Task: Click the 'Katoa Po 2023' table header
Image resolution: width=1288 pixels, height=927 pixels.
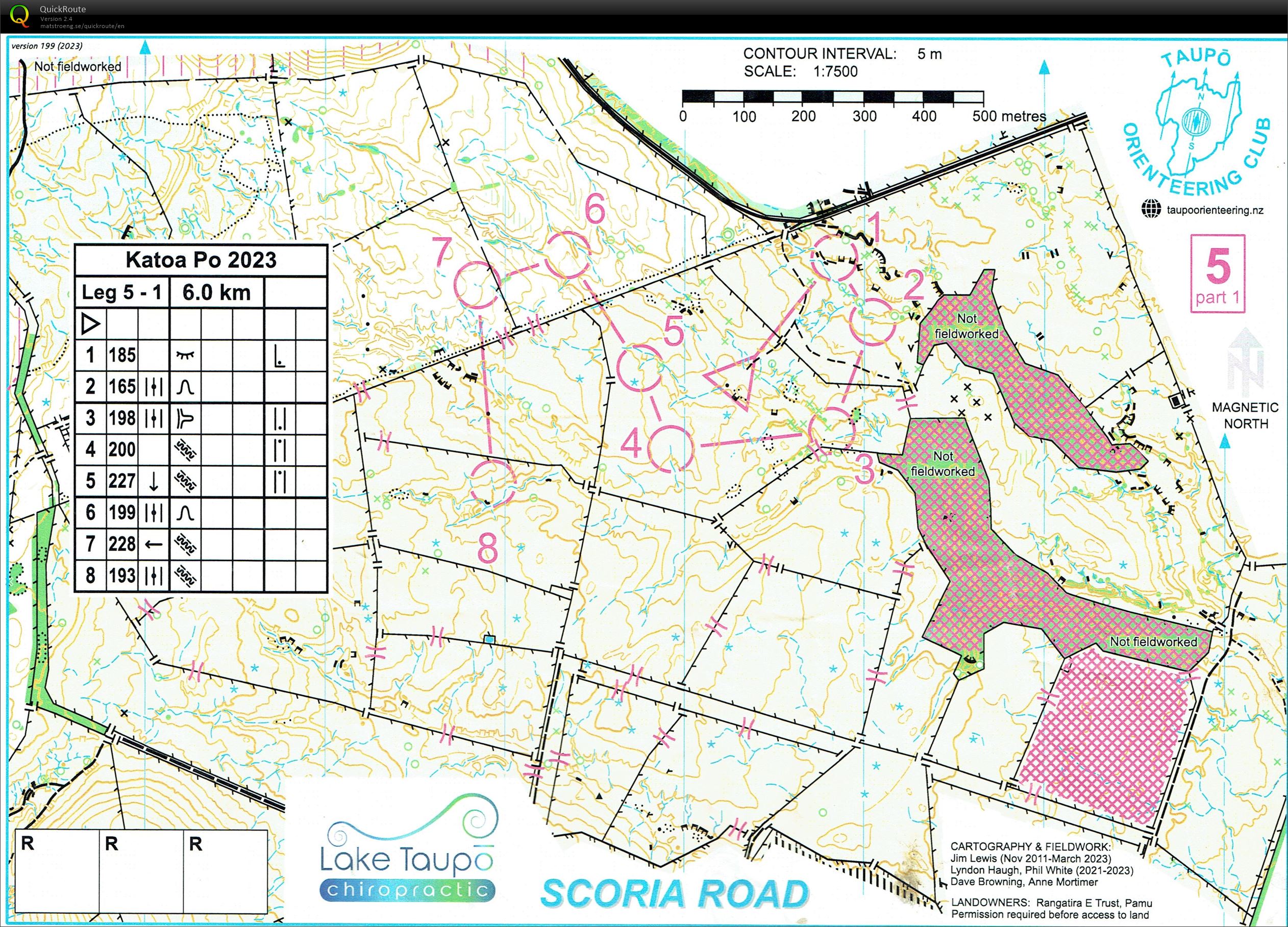Action: point(201,260)
